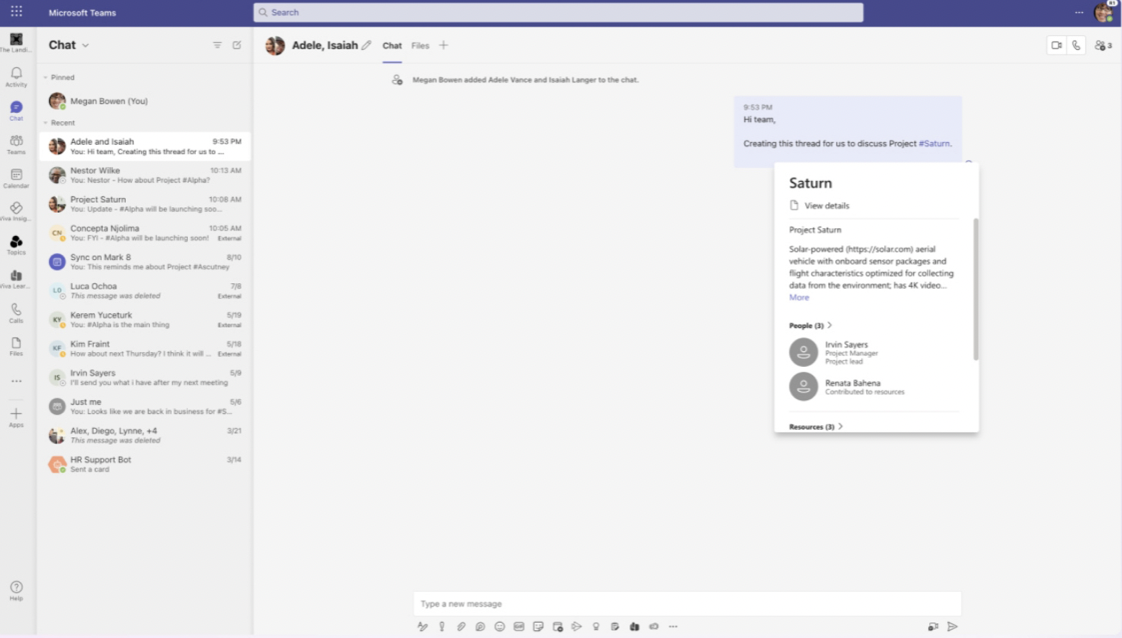1122x638 pixels.
Task: Open the Calendar app in sidebar
Action: (16, 178)
